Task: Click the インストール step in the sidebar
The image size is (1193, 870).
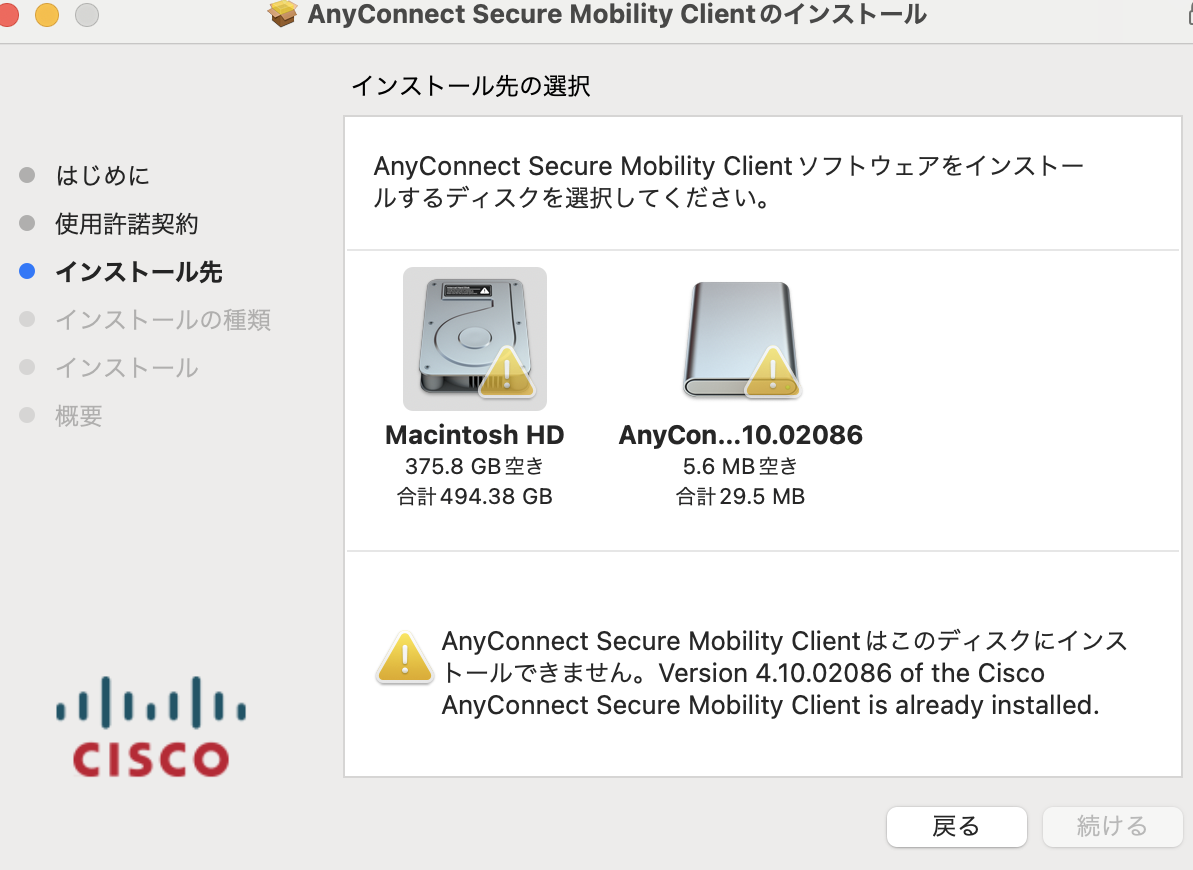Action: coord(127,368)
